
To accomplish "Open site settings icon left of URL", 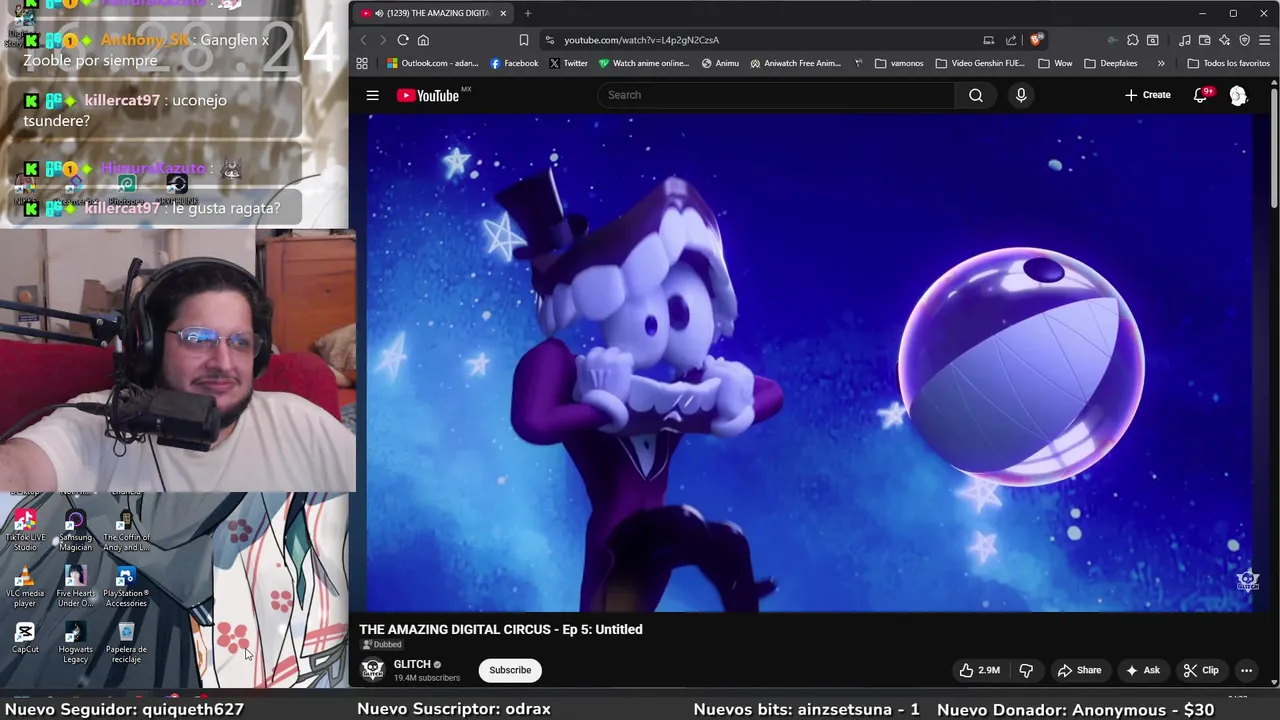I will click(x=549, y=40).
